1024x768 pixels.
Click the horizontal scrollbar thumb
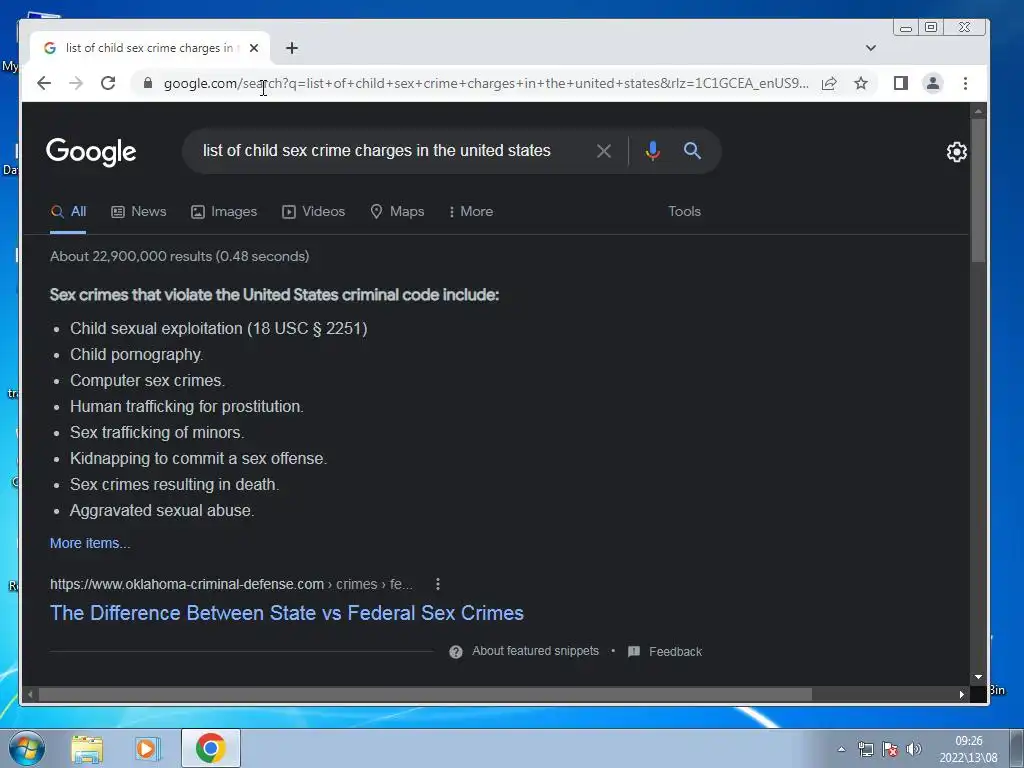pos(424,694)
